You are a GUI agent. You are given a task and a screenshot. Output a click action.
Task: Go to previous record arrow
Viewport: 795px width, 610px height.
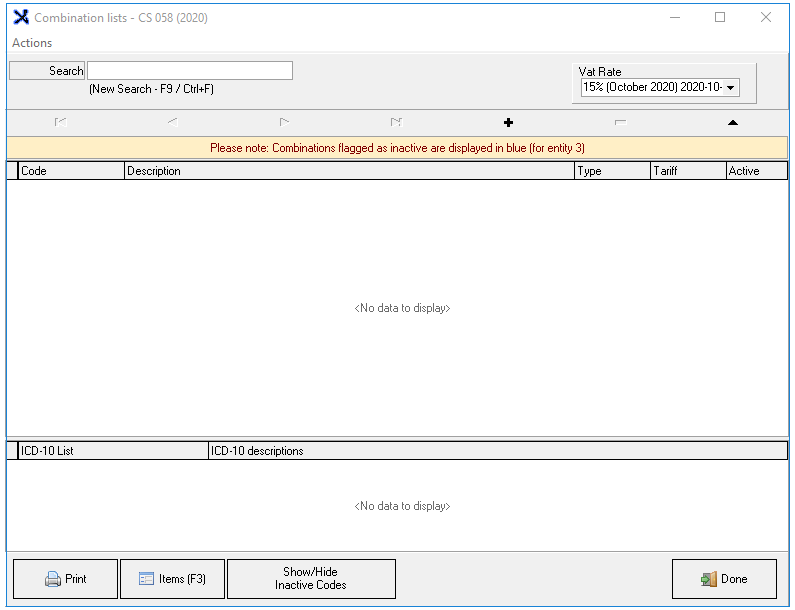172,122
